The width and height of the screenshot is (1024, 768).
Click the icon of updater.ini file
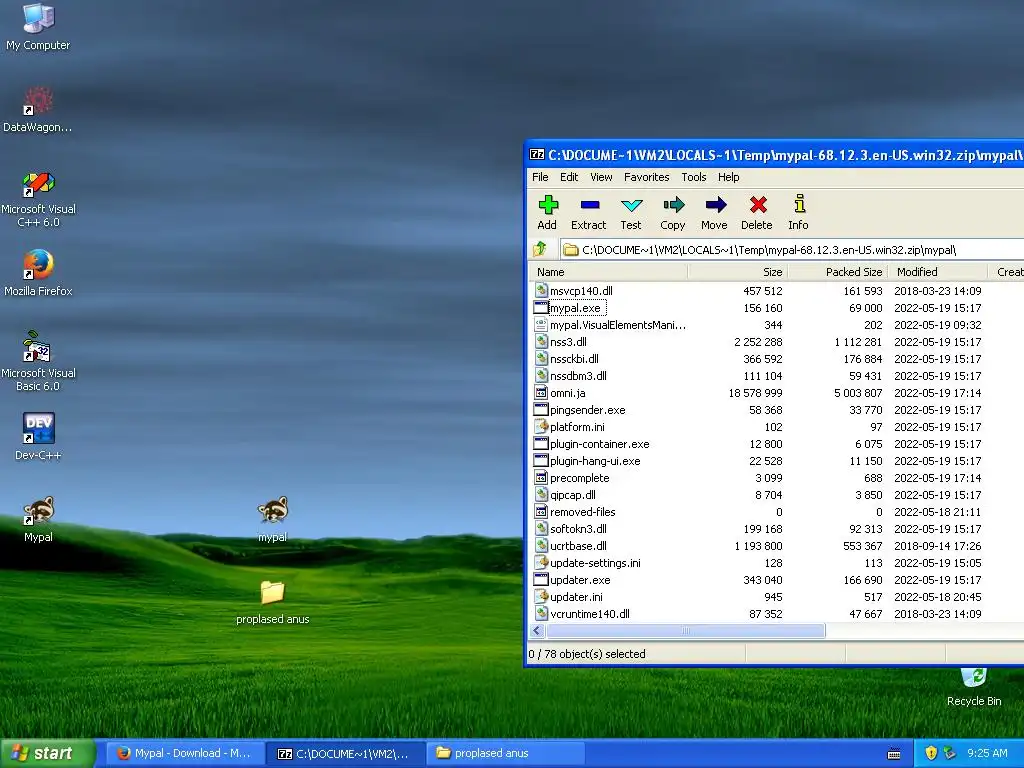tap(541, 596)
